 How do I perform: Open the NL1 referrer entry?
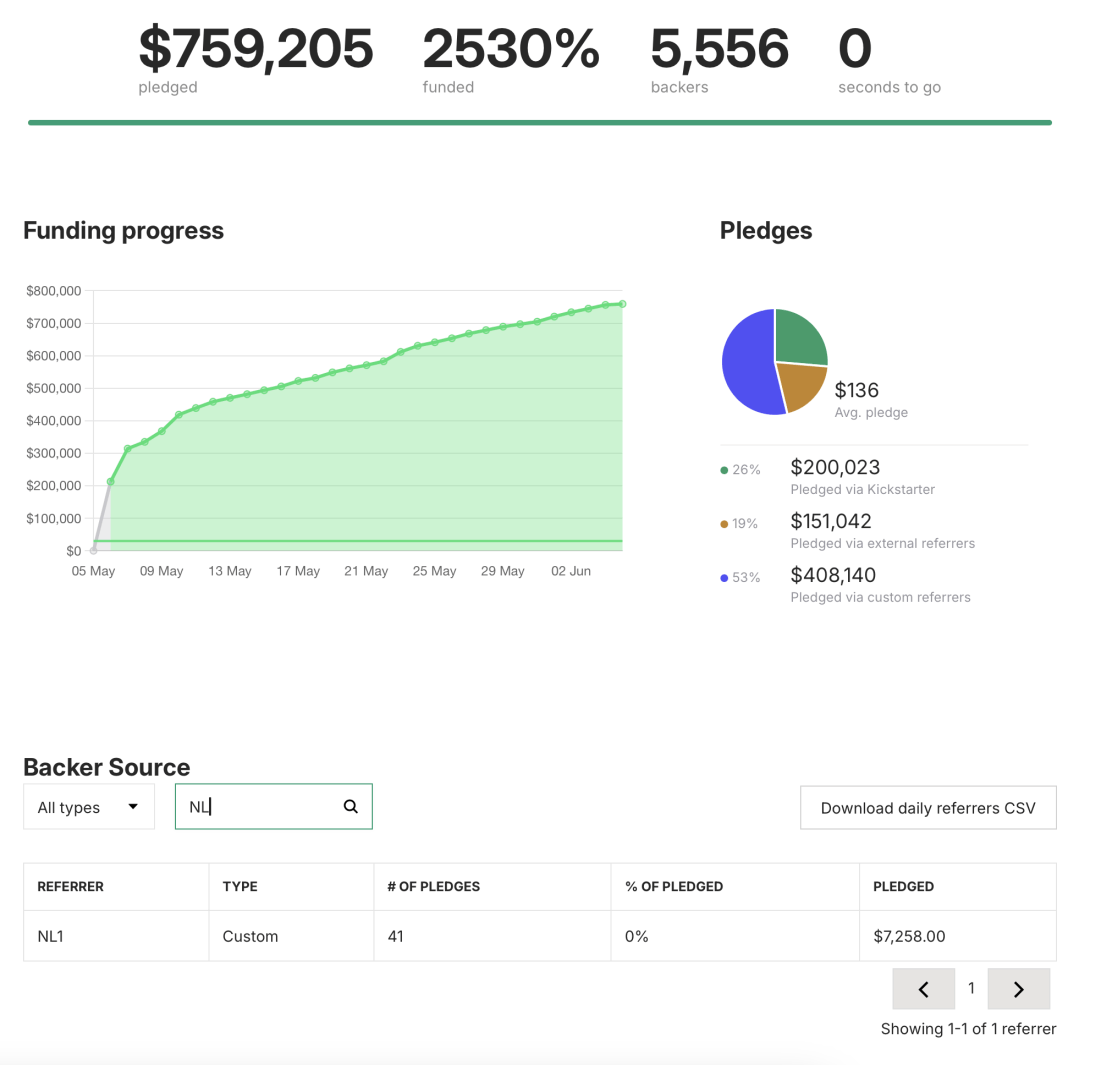click(x=50, y=936)
